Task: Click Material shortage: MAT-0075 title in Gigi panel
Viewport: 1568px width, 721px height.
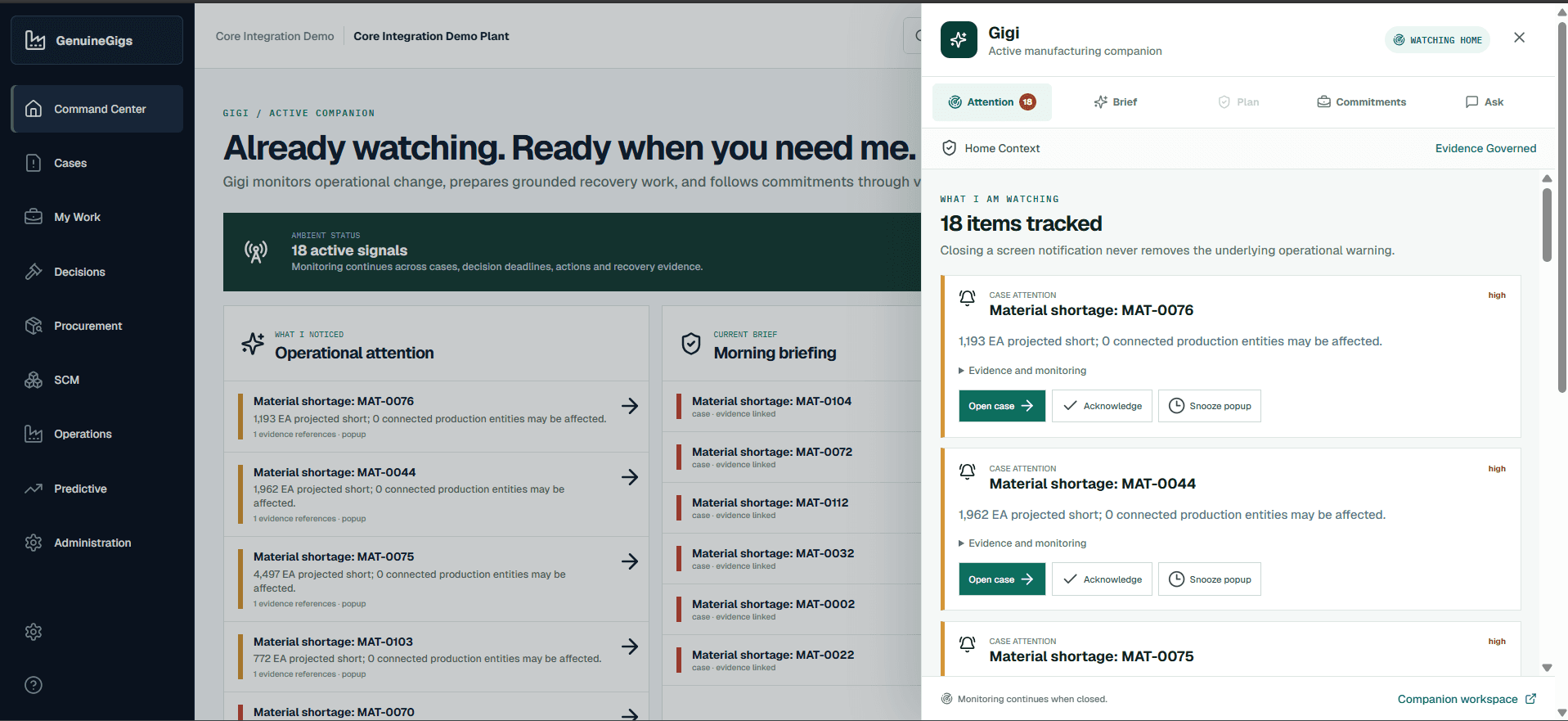Action: pos(1091,656)
